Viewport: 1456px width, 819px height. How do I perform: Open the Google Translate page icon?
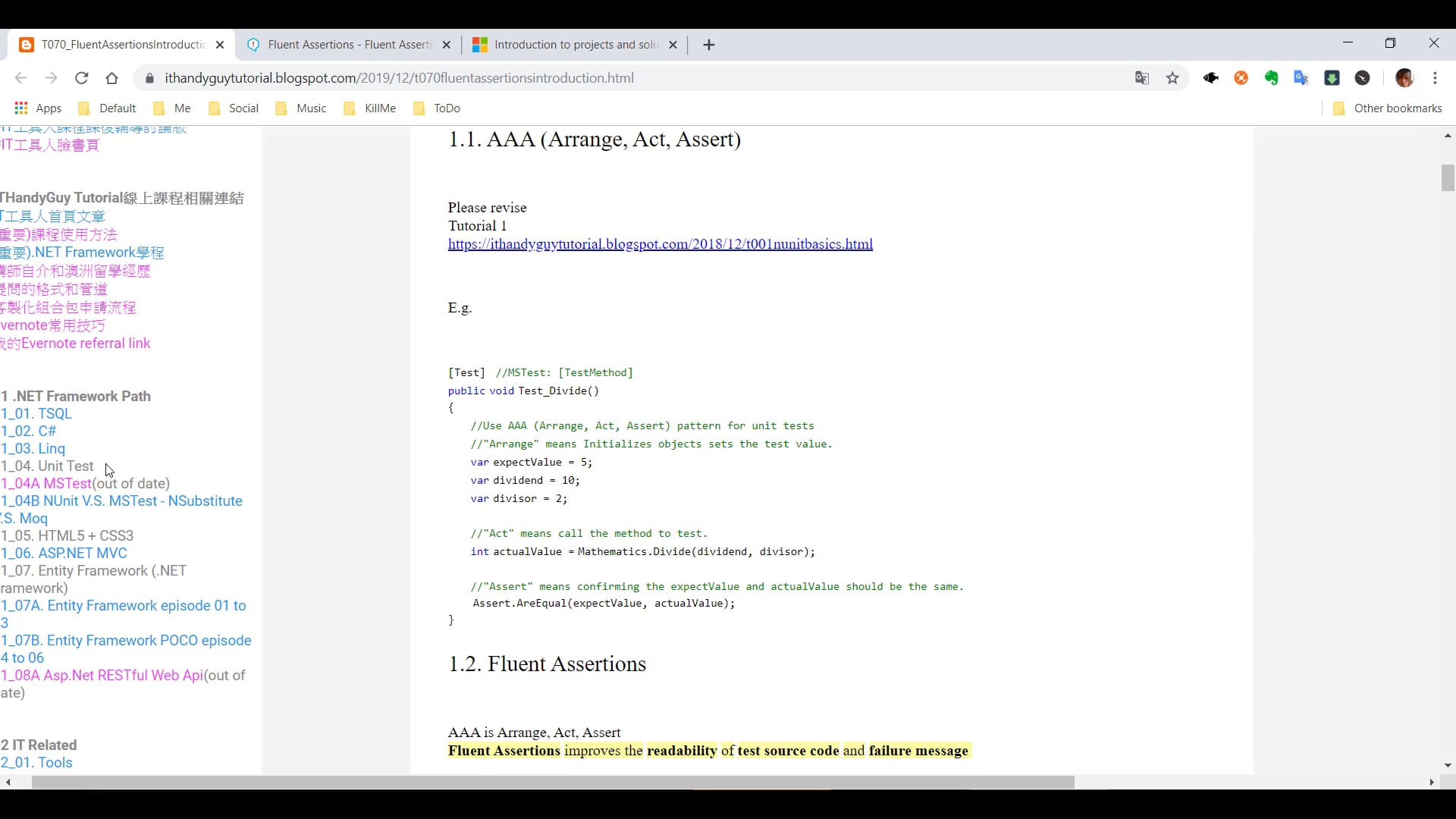1141,77
